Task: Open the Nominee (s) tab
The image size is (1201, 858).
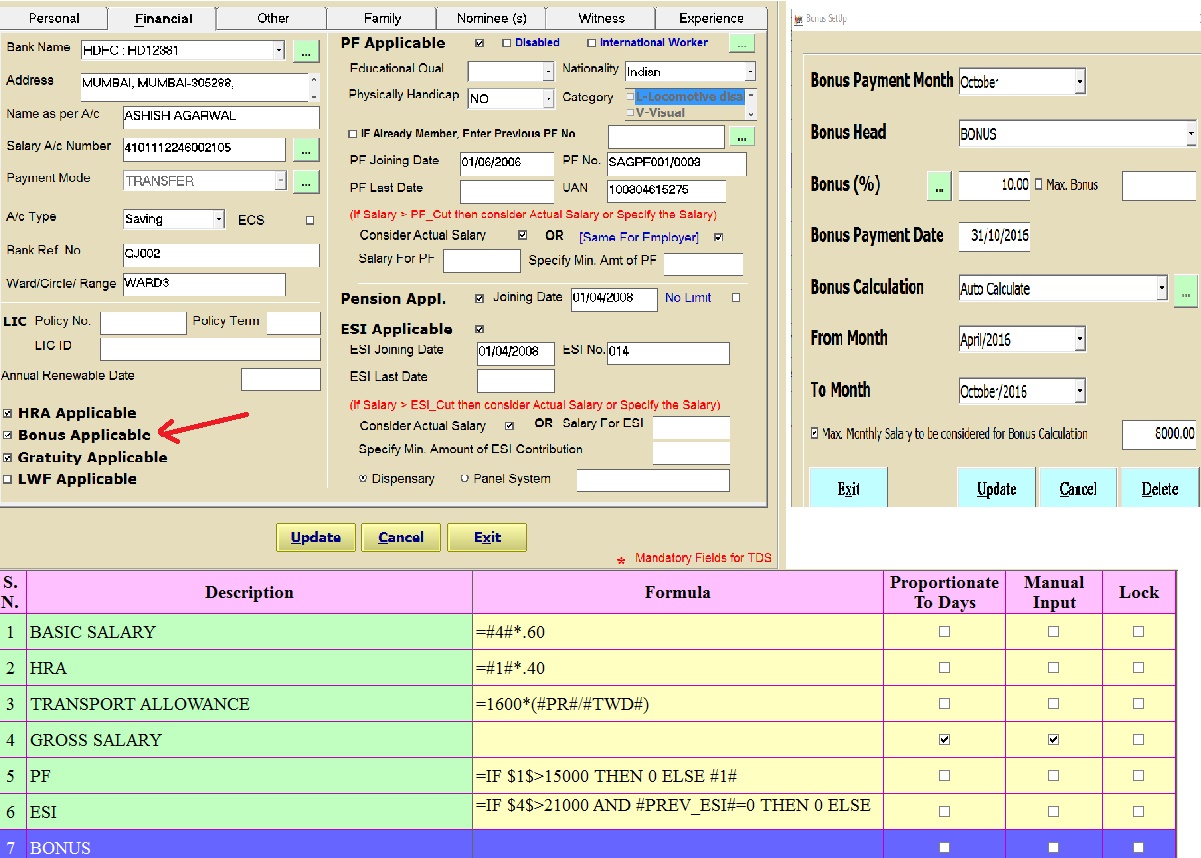Action: coord(491,18)
